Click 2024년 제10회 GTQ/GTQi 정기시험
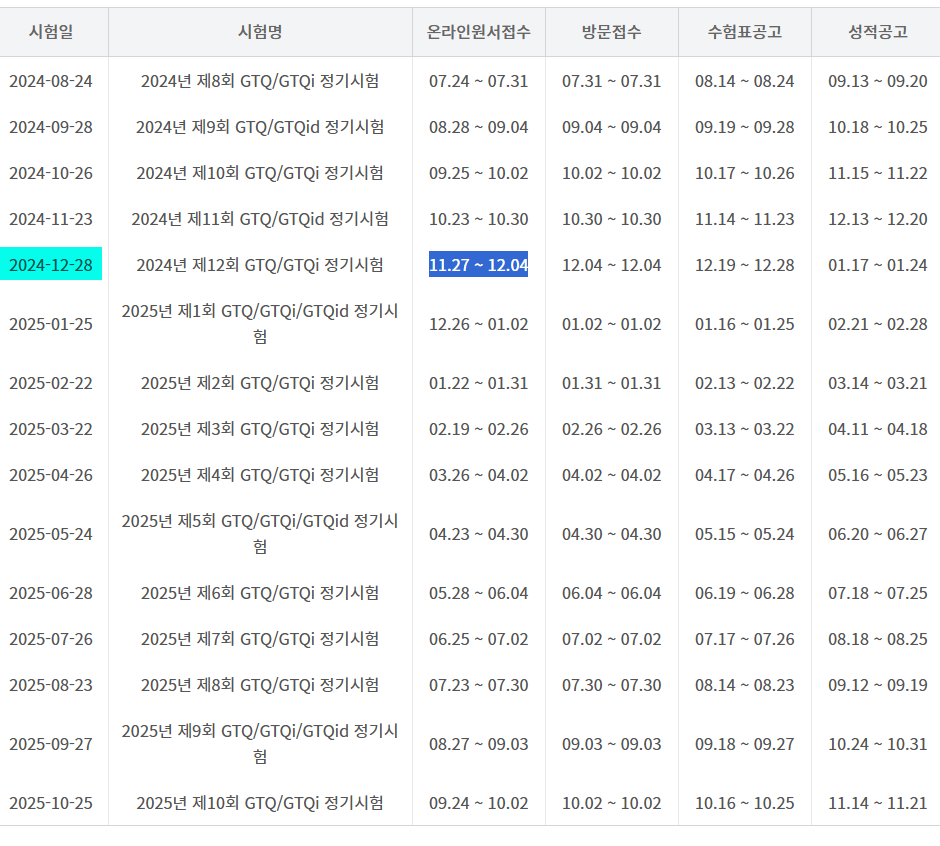Screen dimensions: 940x846 (260, 173)
